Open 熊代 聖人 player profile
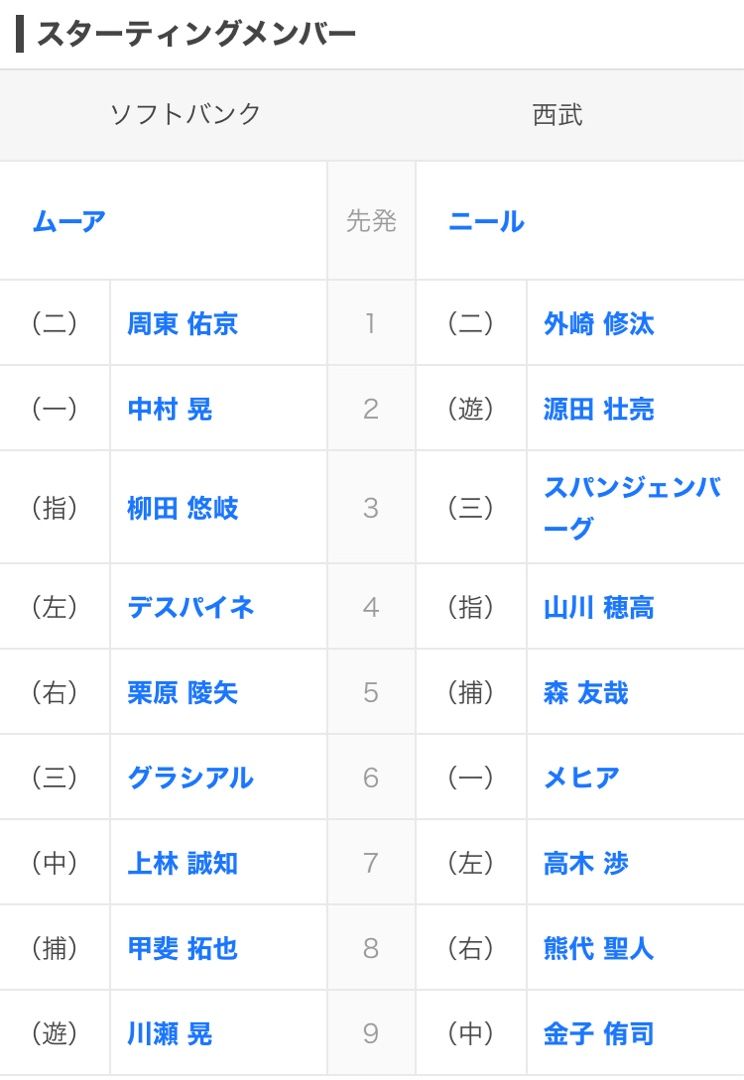 coord(599,948)
